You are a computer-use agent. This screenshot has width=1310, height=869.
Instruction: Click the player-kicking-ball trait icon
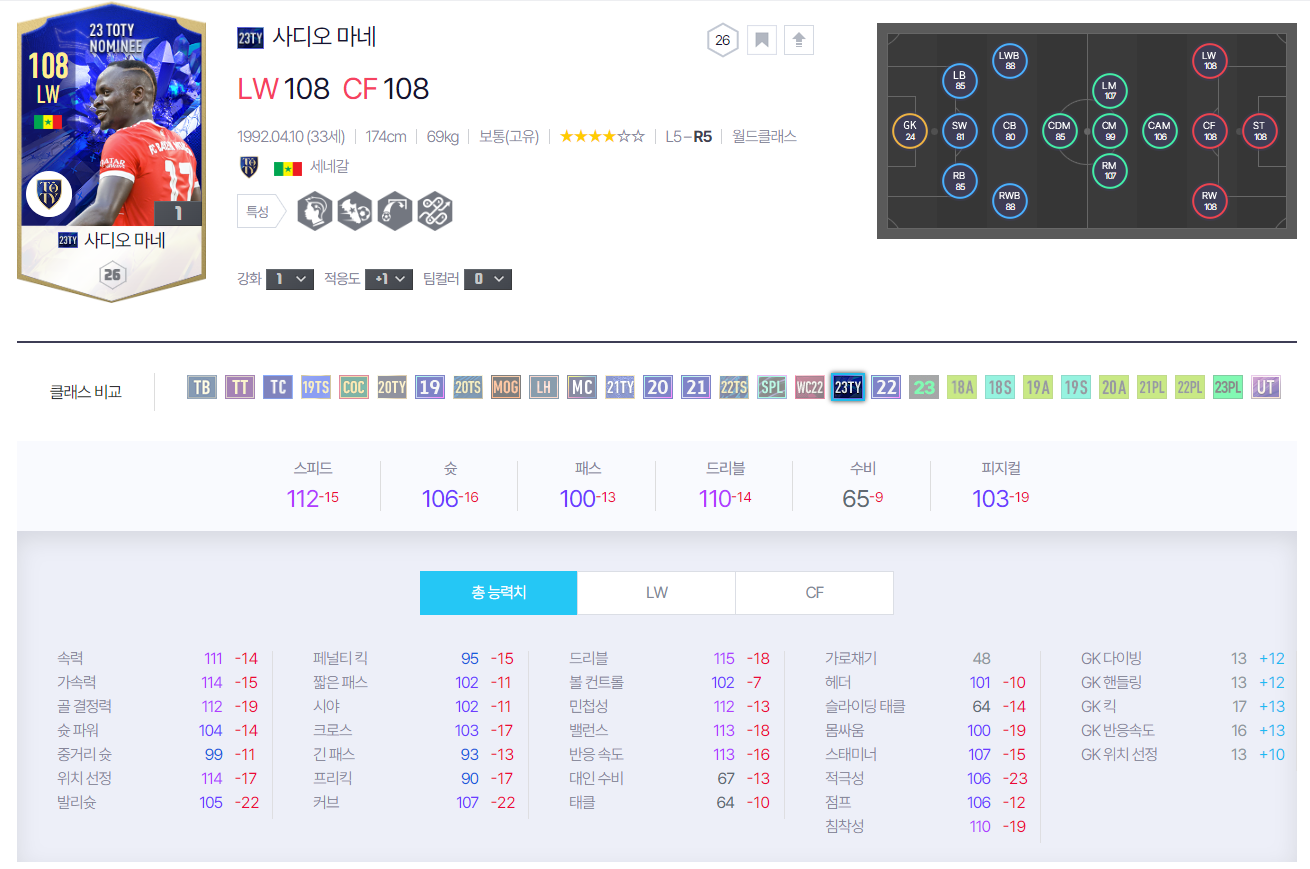coord(355,211)
